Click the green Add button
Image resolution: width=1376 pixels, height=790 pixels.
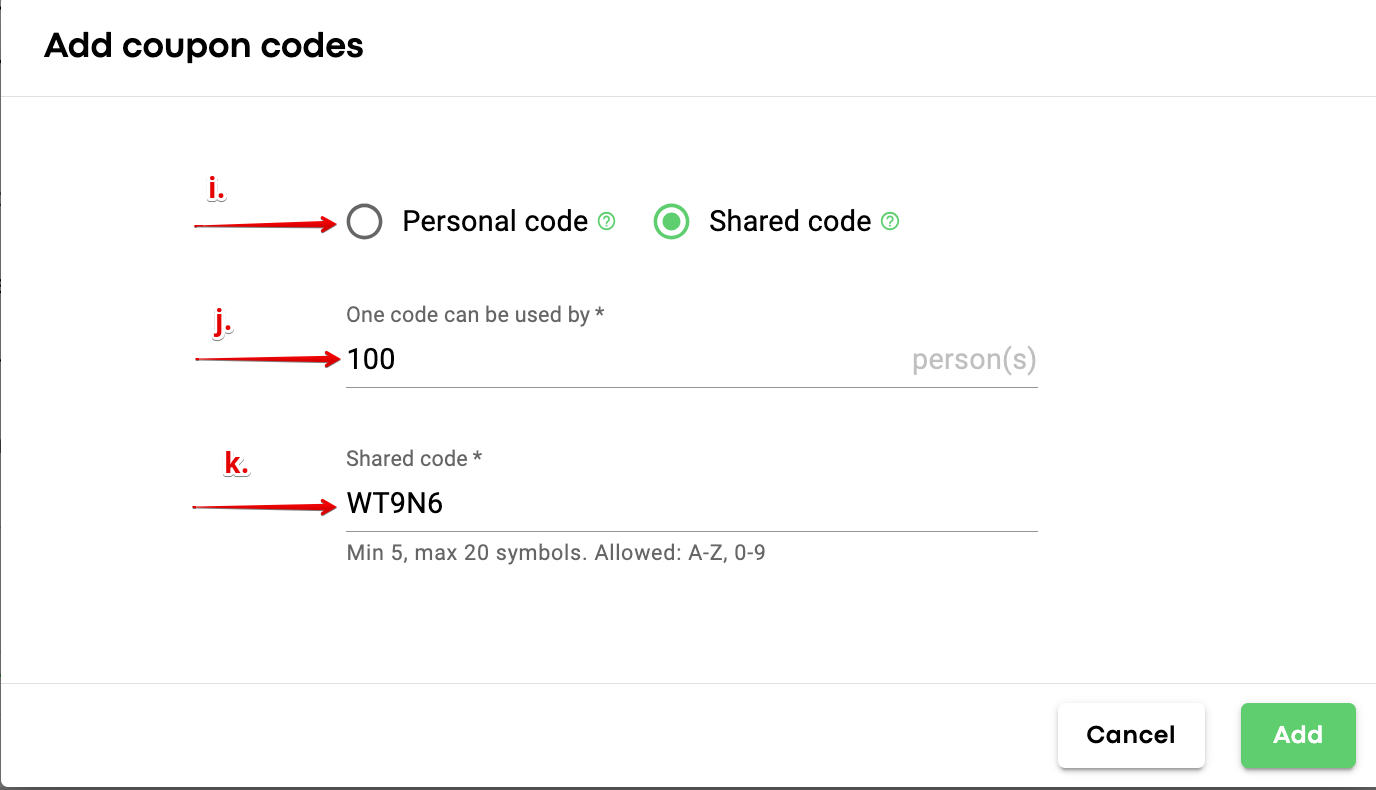[x=1297, y=735]
